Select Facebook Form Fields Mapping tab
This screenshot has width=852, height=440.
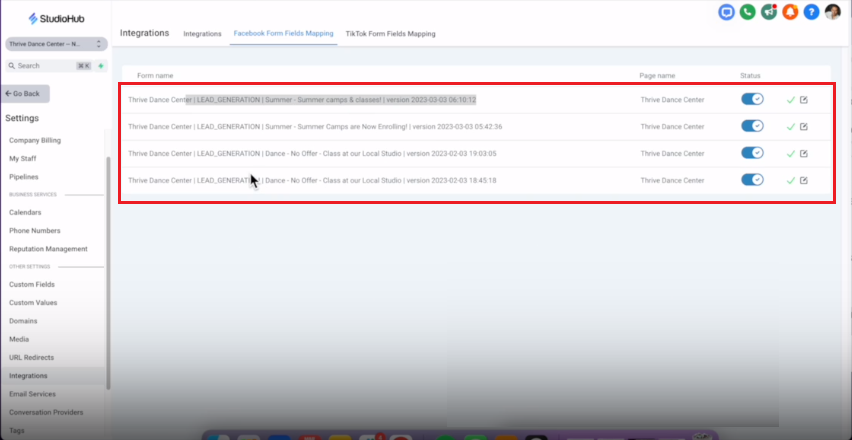283,33
